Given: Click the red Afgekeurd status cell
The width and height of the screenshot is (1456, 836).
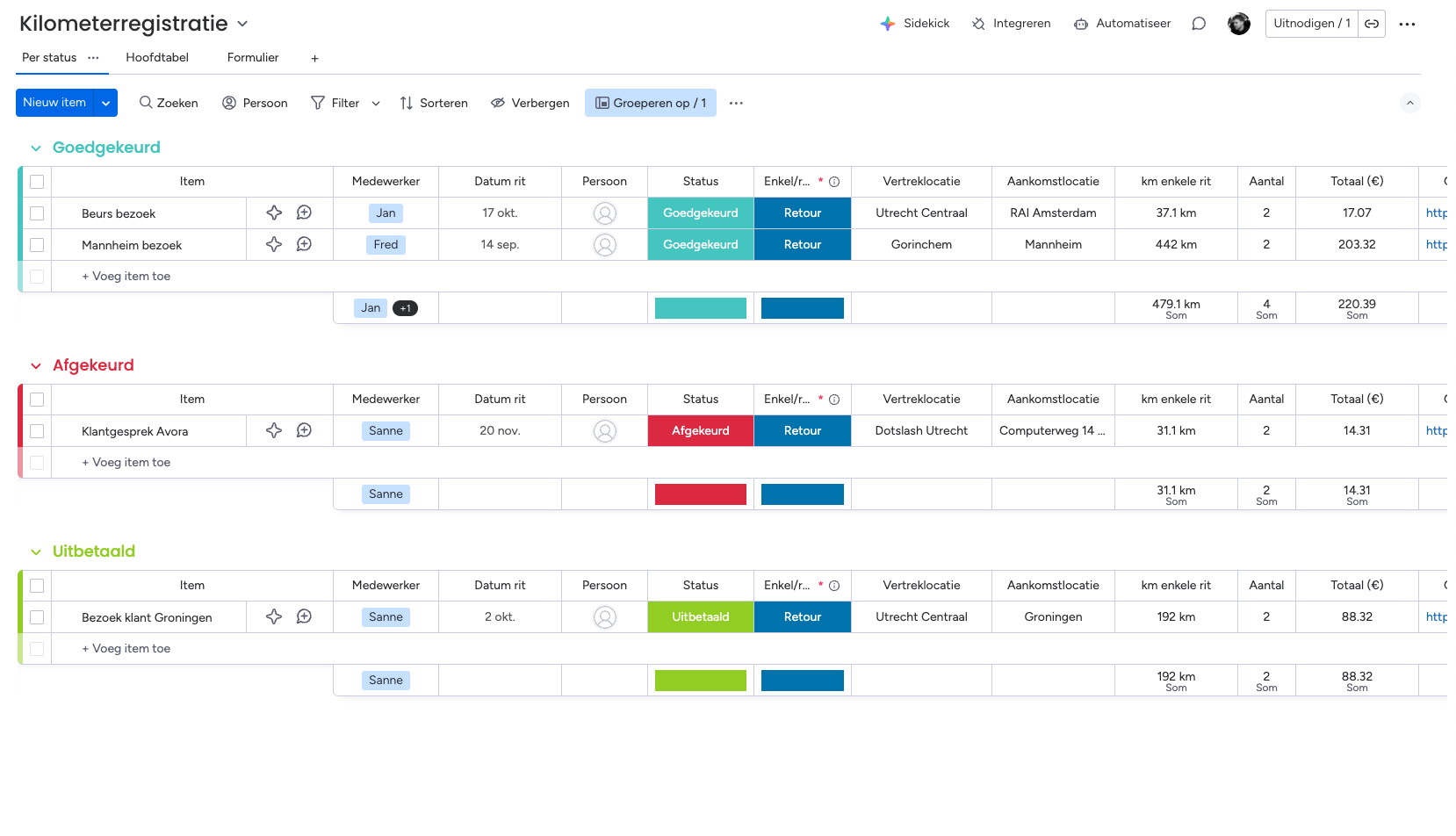Looking at the screenshot, I should tap(700, 431).
